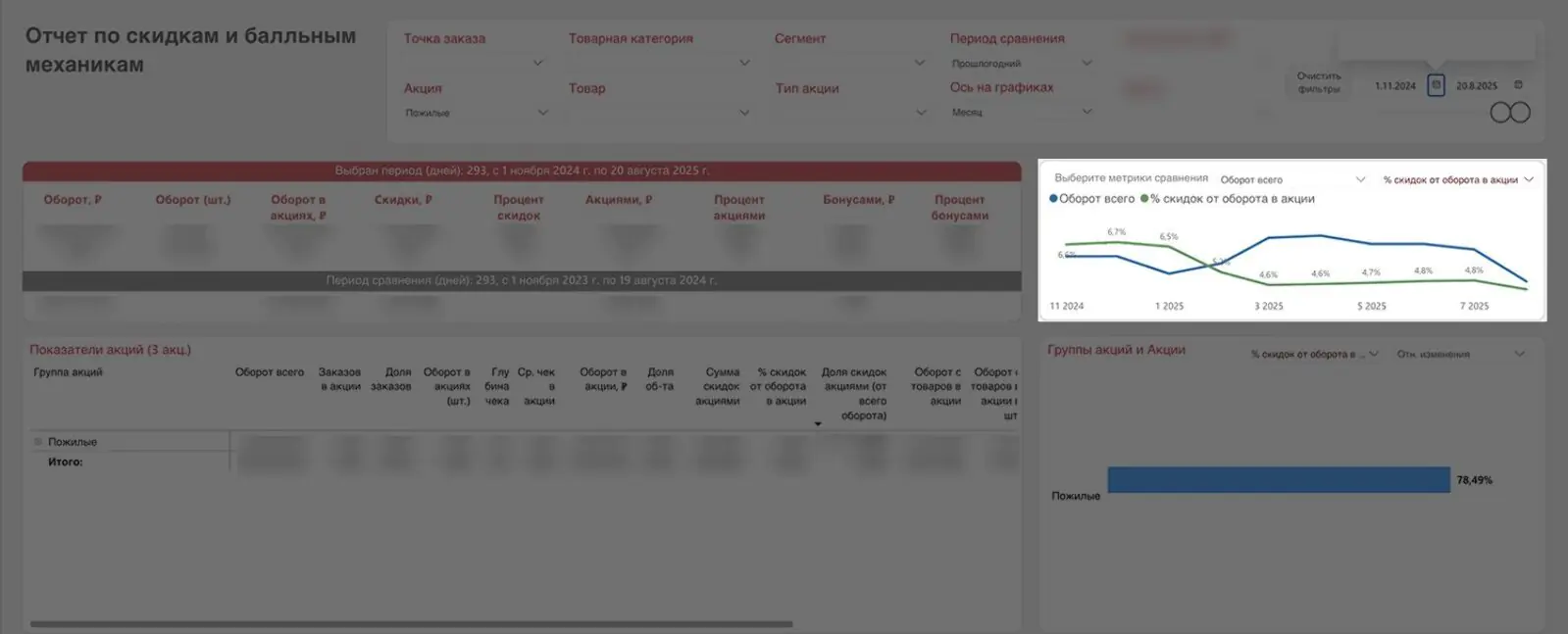Image resolution: width=1568 pixels, height=634 pixels.
Task: Click the sort arrow under Доля скидок акциями column
Action: tap(818, 424)
